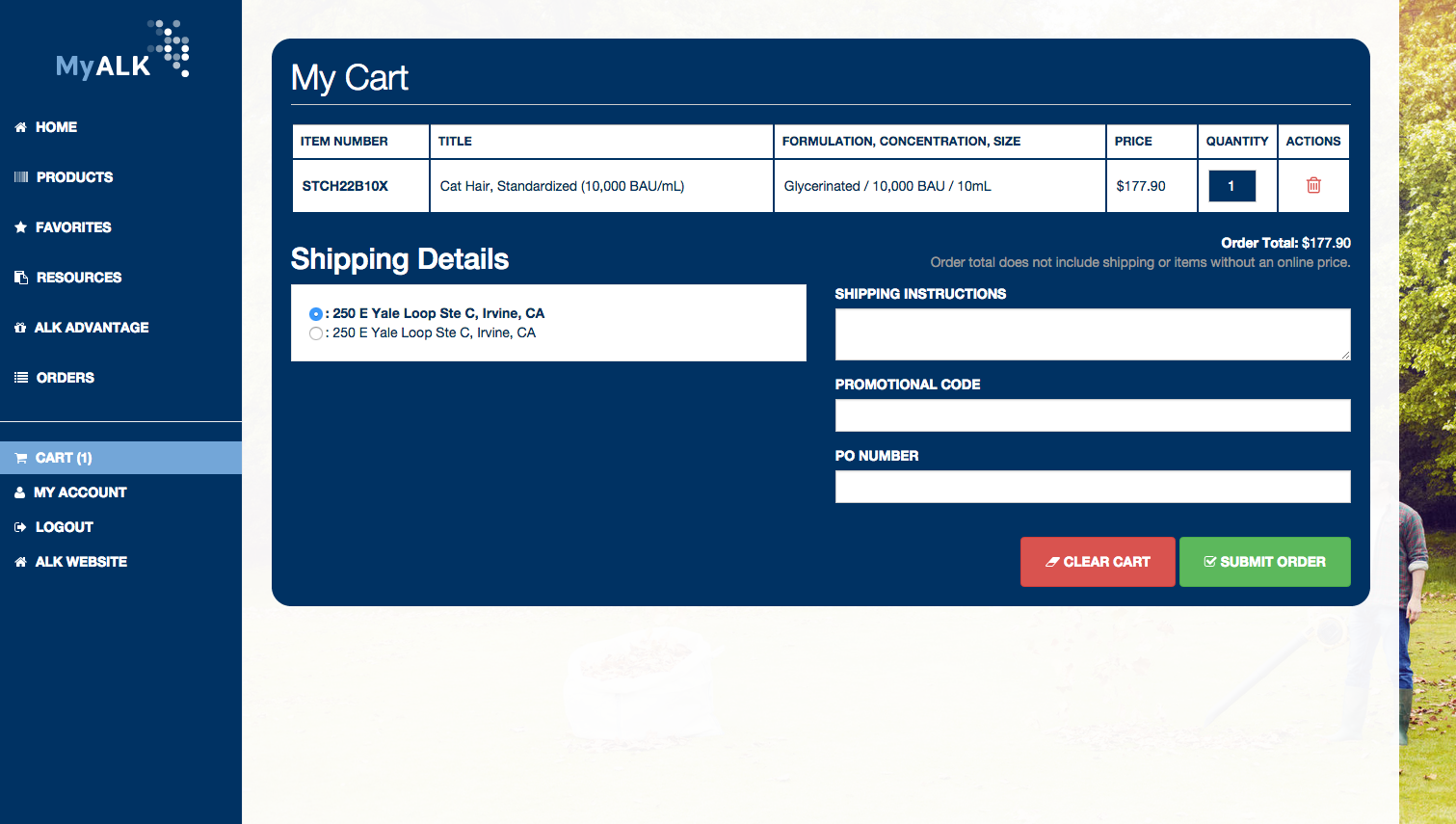This screenshot has height=824, width=1456.
Task: Click the star icon beside FAVORITES
Action: point(20,227)
